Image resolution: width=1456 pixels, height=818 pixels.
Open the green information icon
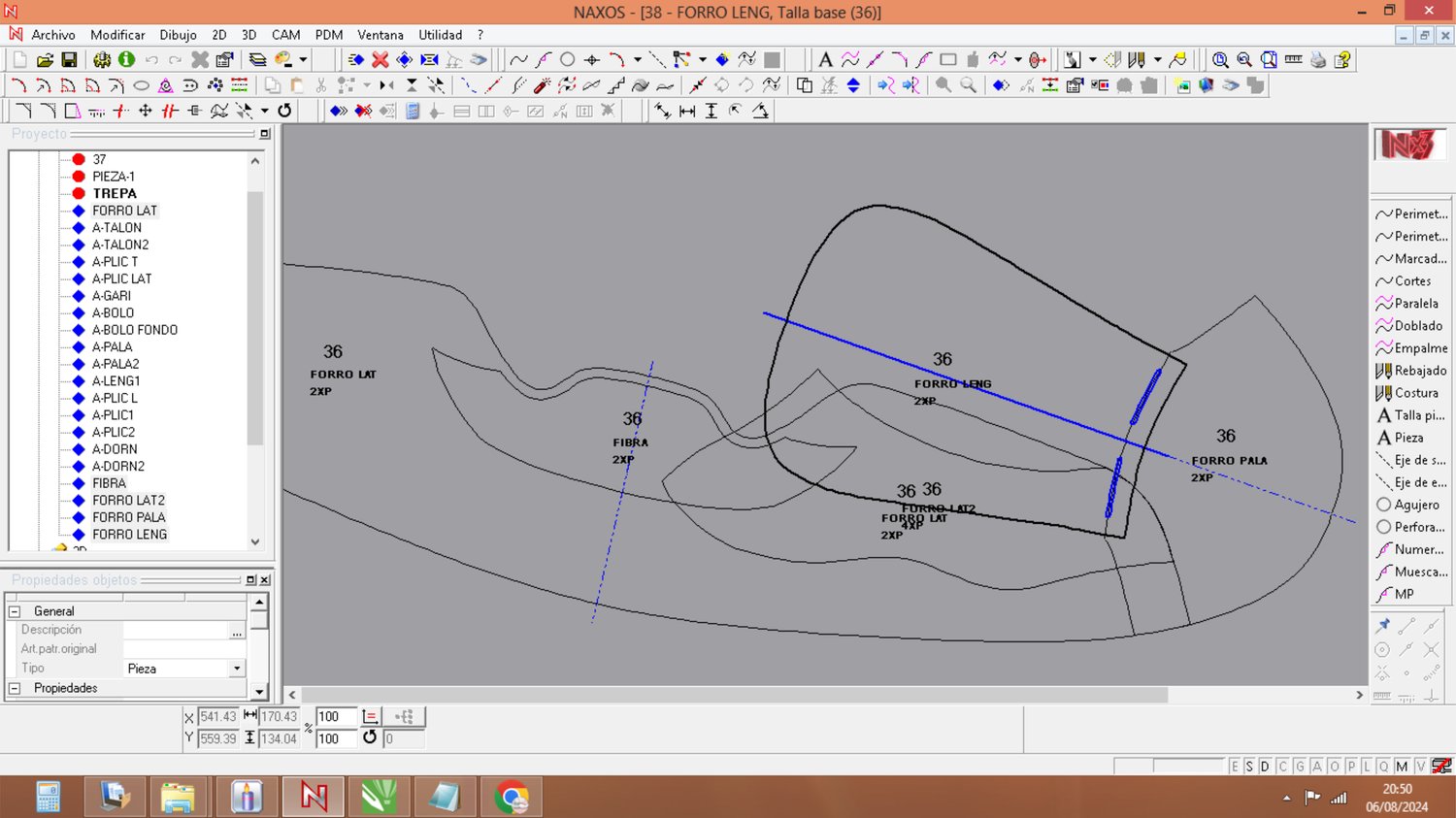tap(126, 60)
